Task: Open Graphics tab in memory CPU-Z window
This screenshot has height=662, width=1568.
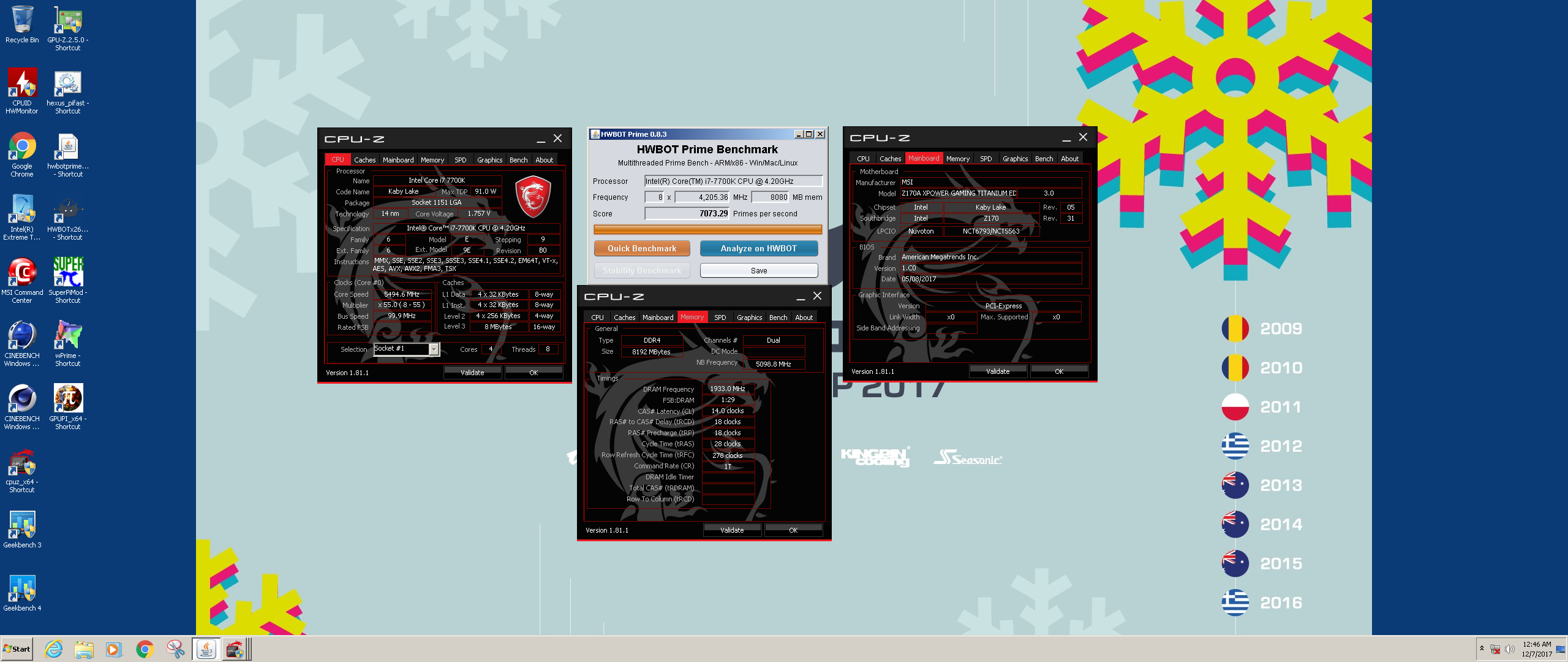Action: pyautogui.click(x=749, y=318)
